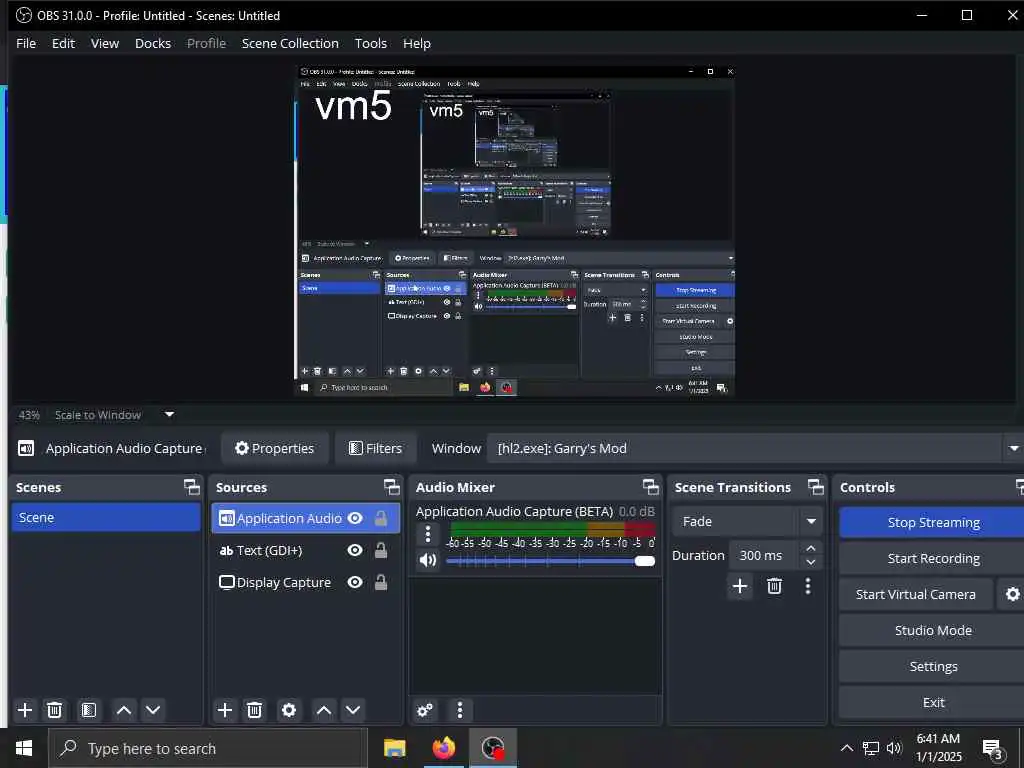Open the View menu
The image size is (1024, 768).
[104, 43]
